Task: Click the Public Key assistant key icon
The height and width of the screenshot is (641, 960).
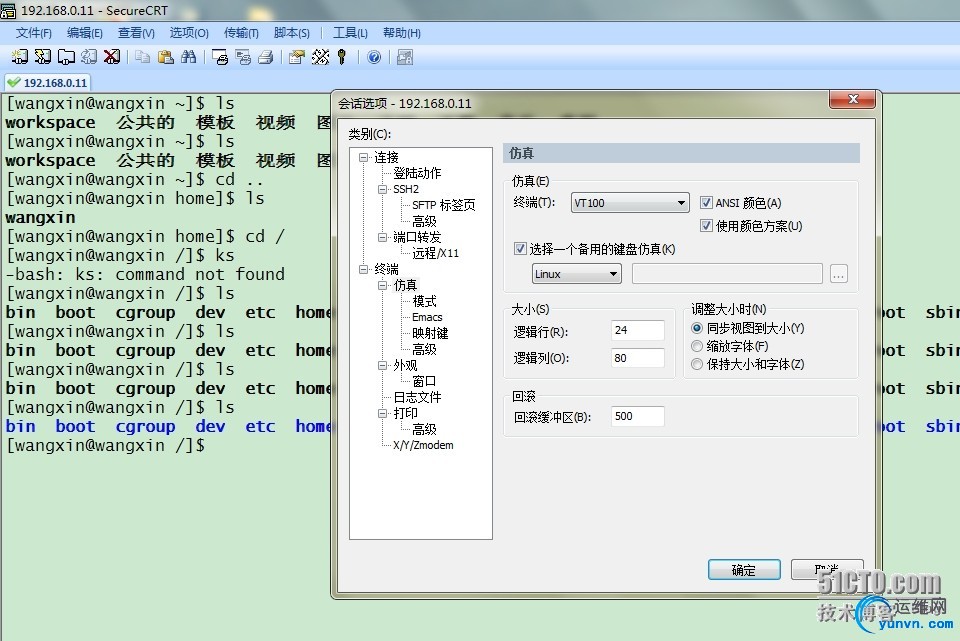Action: 342,57
